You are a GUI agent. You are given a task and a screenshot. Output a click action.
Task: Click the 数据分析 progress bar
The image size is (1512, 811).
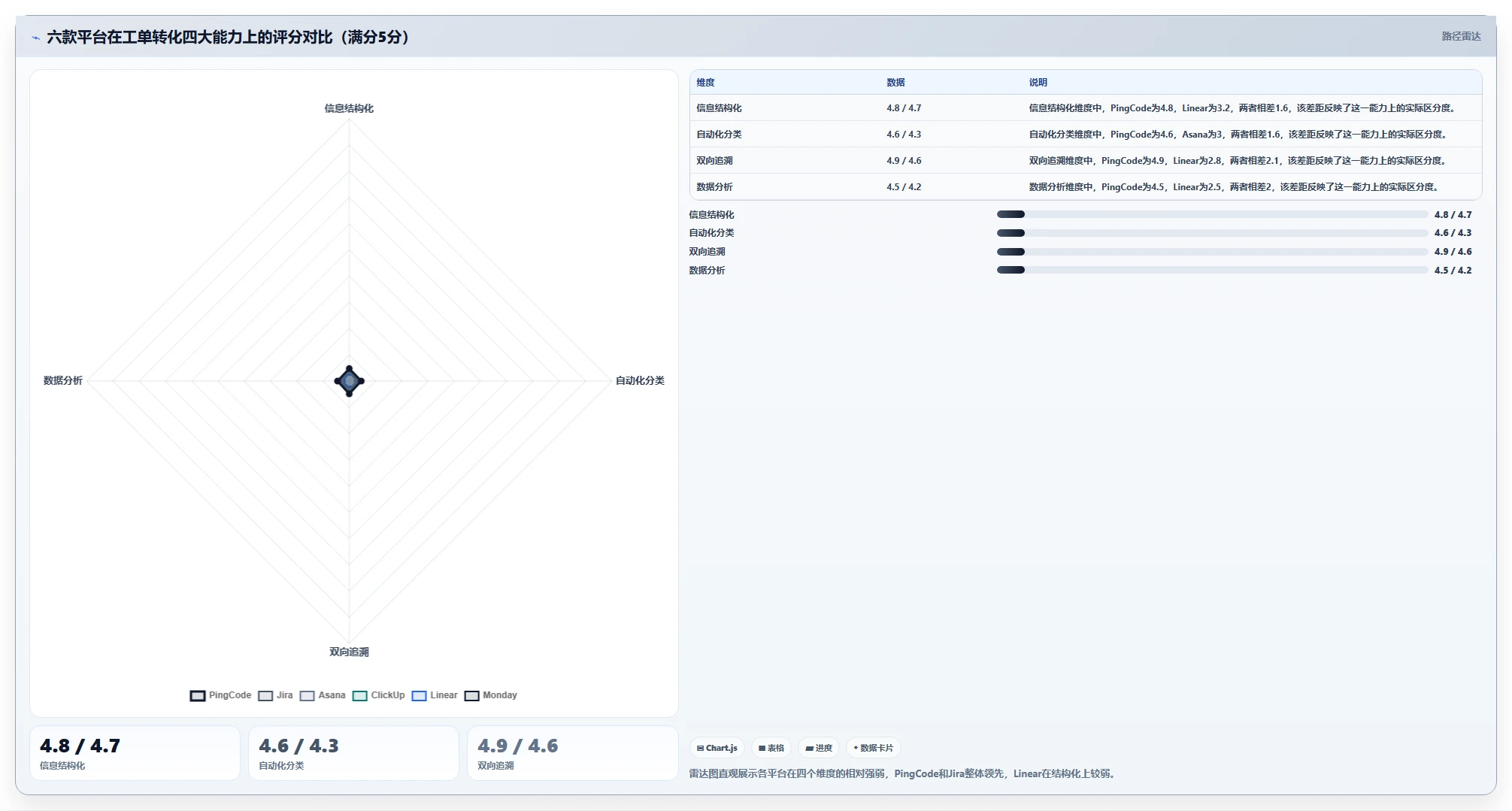point(1212,270)
